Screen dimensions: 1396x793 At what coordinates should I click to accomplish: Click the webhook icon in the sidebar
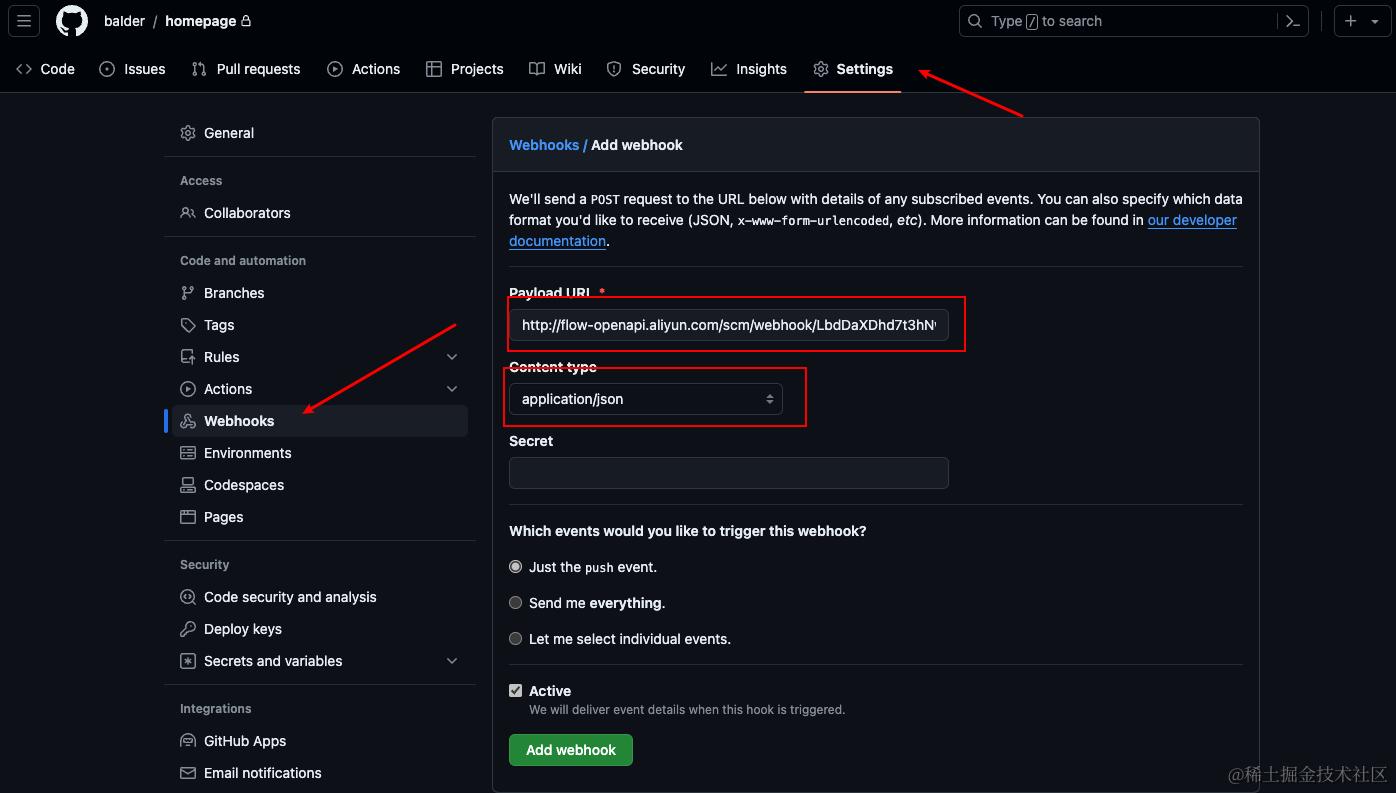[188, 421]
